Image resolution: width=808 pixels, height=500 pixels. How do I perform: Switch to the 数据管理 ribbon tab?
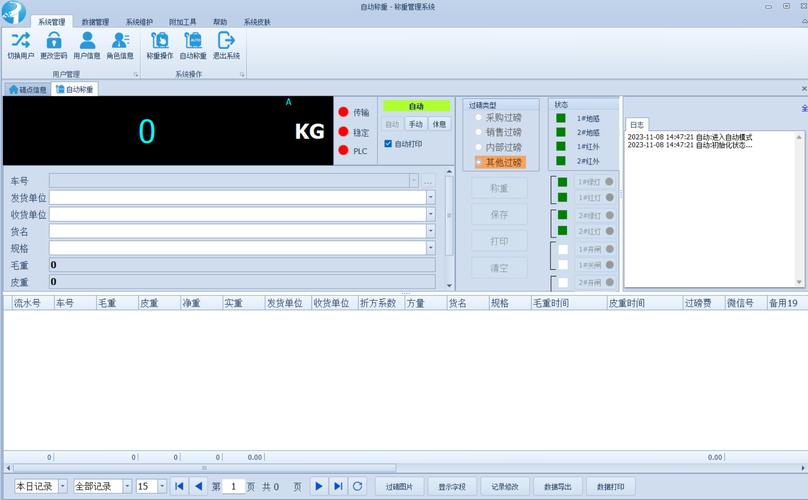click(x=95, y=21)
